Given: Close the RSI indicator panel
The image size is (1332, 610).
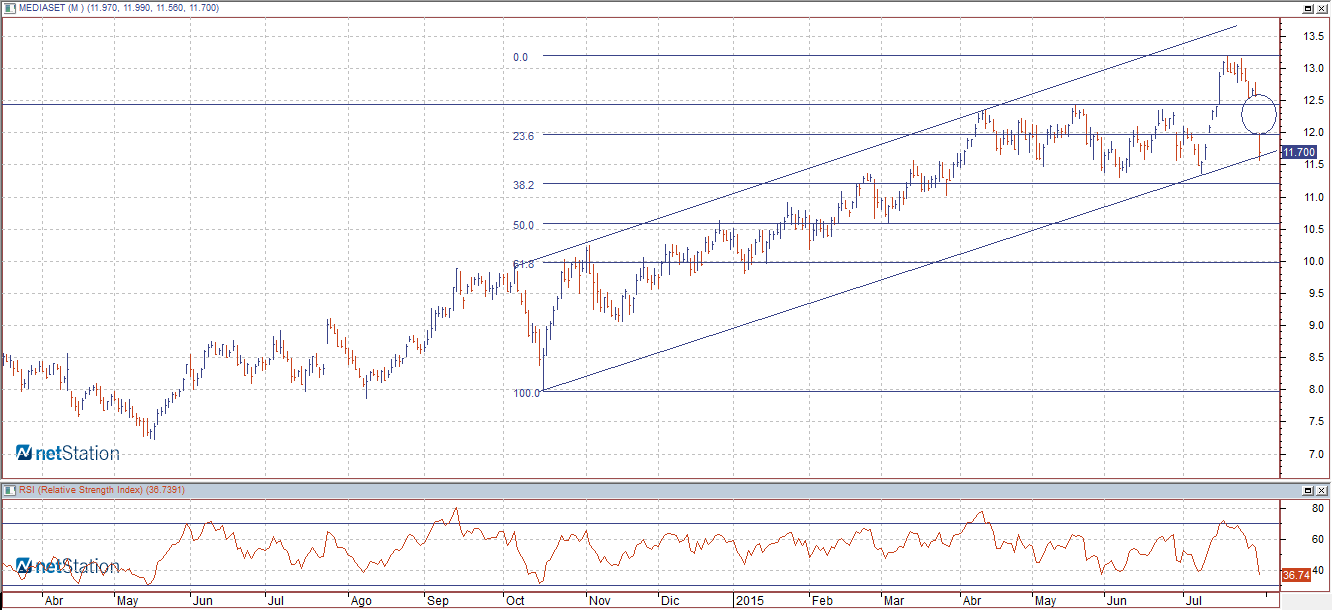Looking at the screenshot, I should pyautogui.click(x=1322, y=490).
